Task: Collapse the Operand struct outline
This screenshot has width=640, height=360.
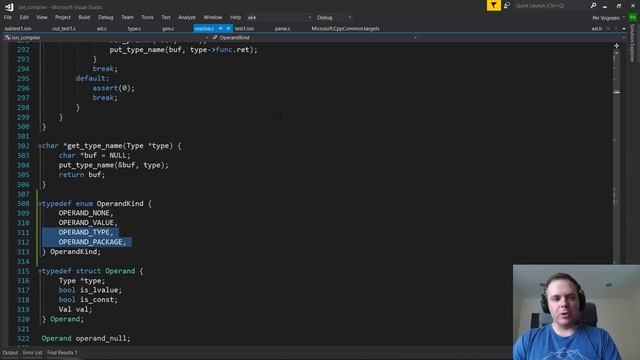Action: (x=40, y=271)
